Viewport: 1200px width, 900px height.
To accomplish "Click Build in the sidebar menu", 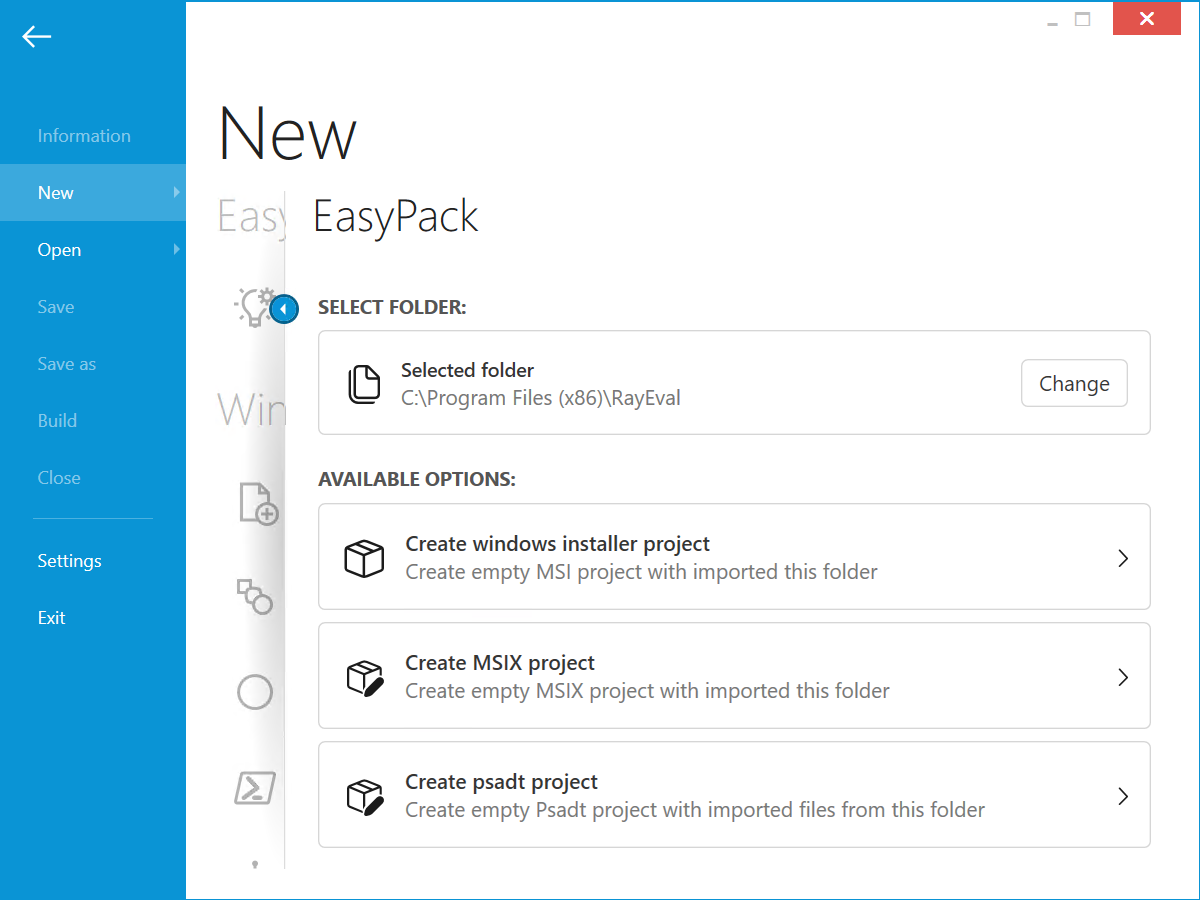I will [56, 420].
